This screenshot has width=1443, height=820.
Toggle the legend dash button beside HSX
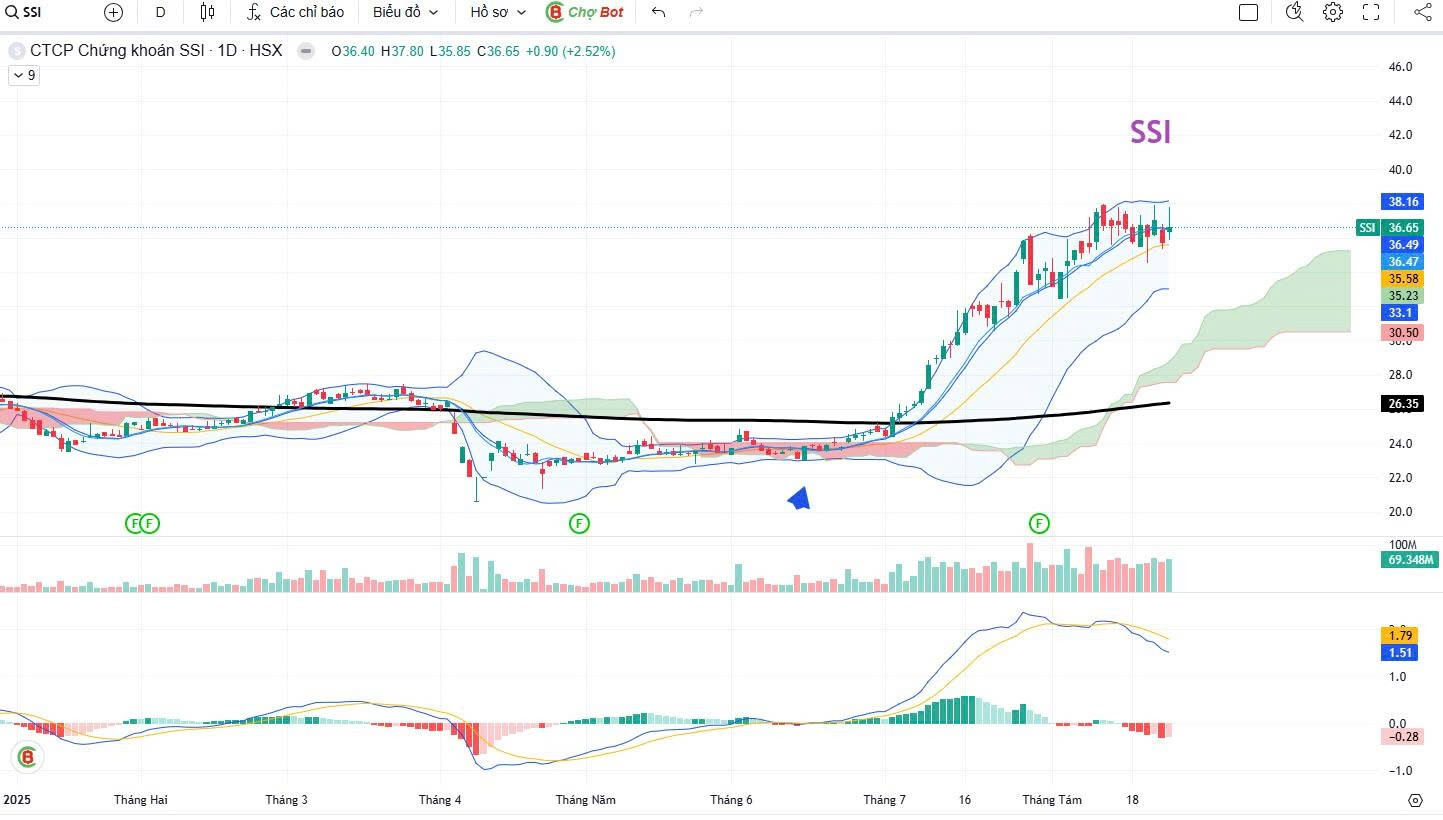[306, 51]
